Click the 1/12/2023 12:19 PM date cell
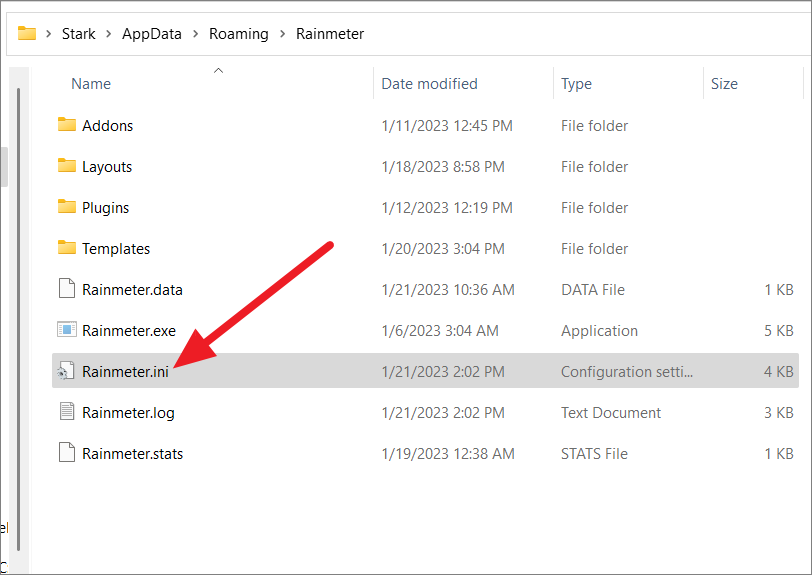The height and width of the screenshot is (575, 812). tap(447, 208)
